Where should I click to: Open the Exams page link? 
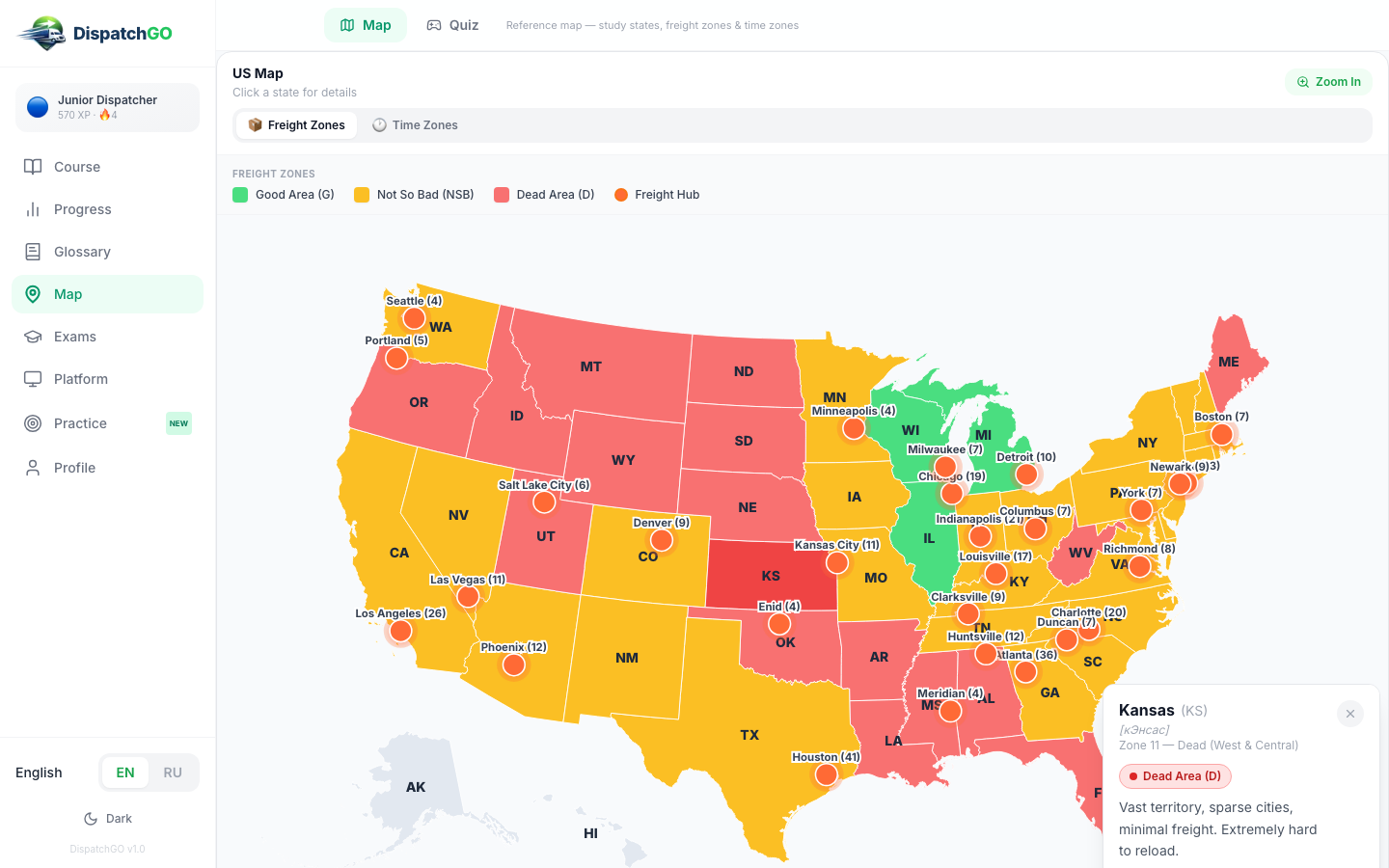(108, 337)
